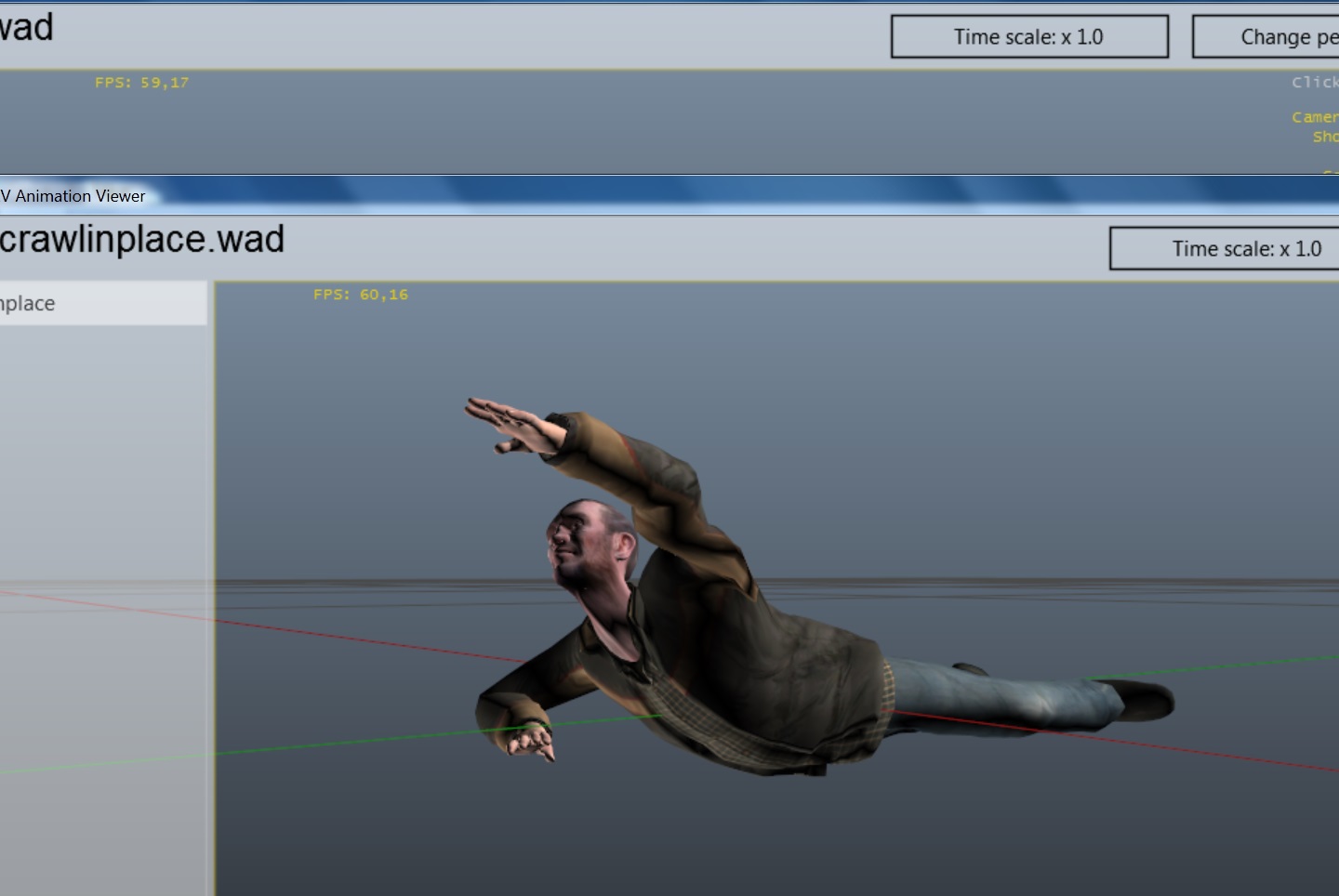
Task: Click the white Click hint text in the back viewport
Action: pyautogui.click(x=1314, y=83)
